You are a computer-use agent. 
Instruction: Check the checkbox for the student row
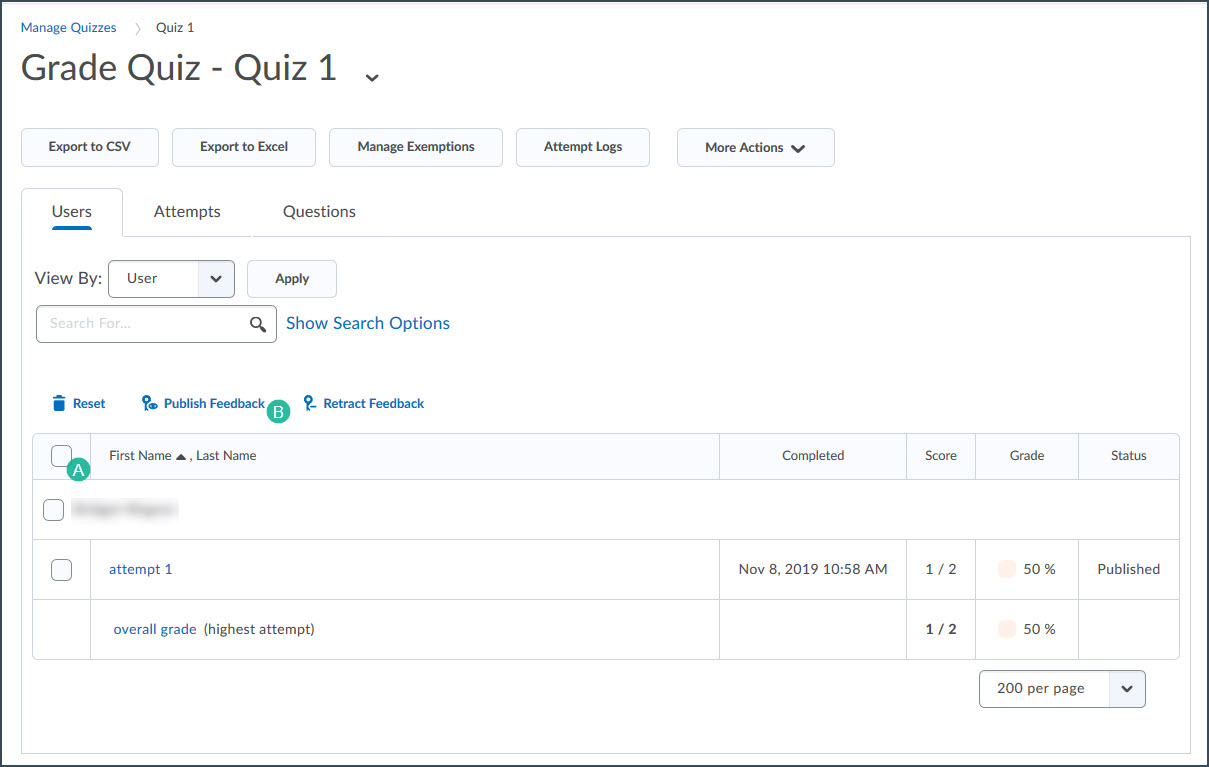(53, 509)
